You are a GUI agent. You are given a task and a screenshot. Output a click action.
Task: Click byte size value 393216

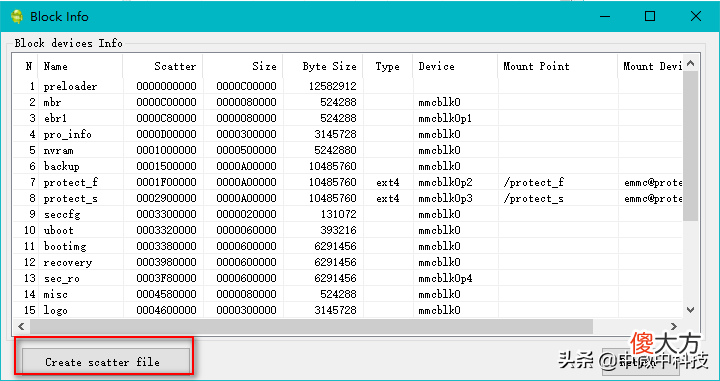(x=338, y=230)
